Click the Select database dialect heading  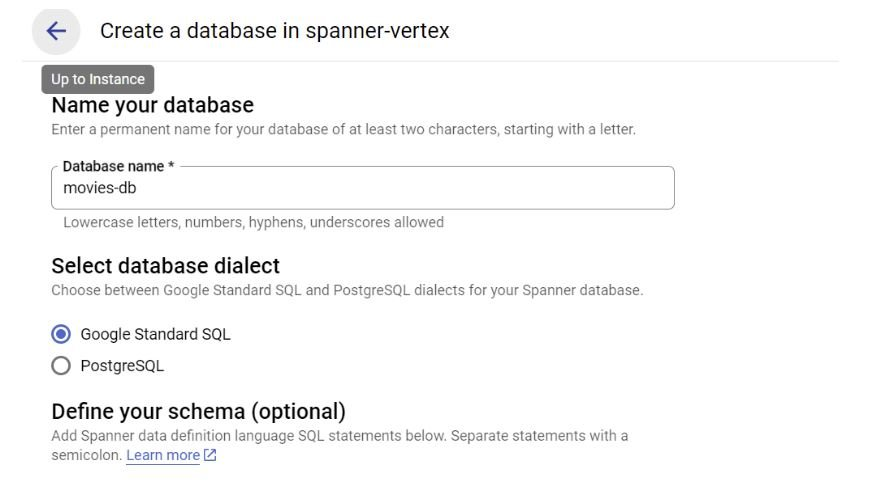(x=165, y=266)
